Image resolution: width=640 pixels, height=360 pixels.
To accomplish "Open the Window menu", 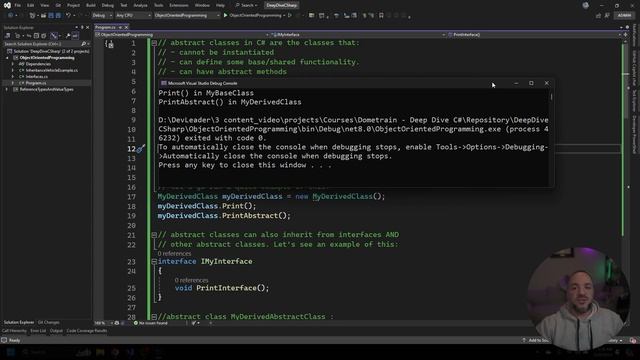I will point(202,5).
